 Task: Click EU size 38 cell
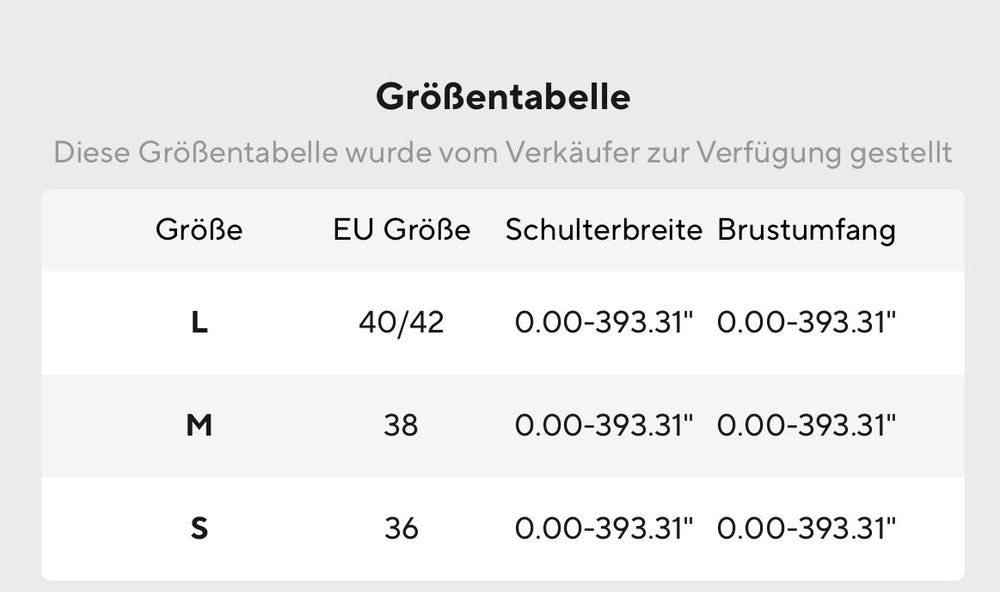click(401, 426)
